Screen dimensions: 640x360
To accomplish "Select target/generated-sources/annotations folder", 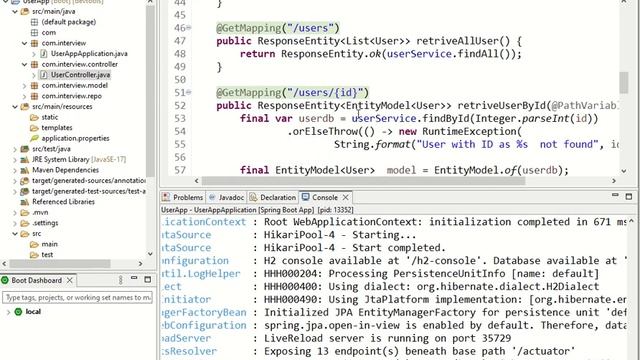I will click(89, 181).
